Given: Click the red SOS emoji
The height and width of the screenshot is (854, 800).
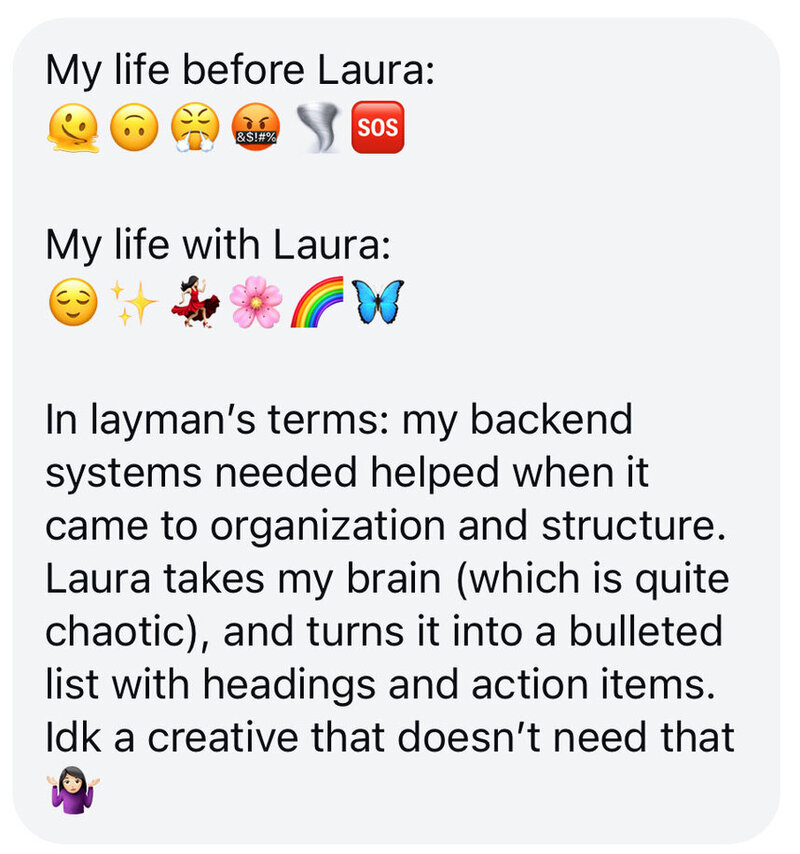Looking at the screenshot, I should click(378, 127).
